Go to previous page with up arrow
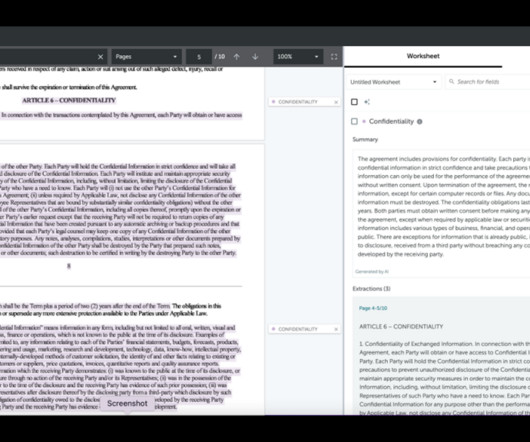 (237, 57)
